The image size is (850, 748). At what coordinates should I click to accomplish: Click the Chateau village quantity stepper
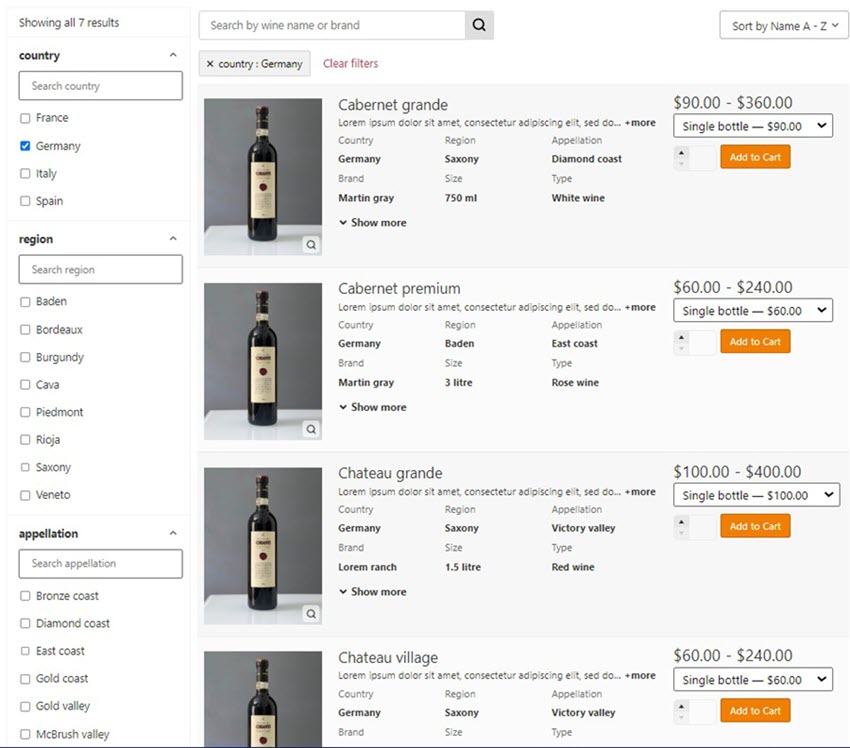695,711
